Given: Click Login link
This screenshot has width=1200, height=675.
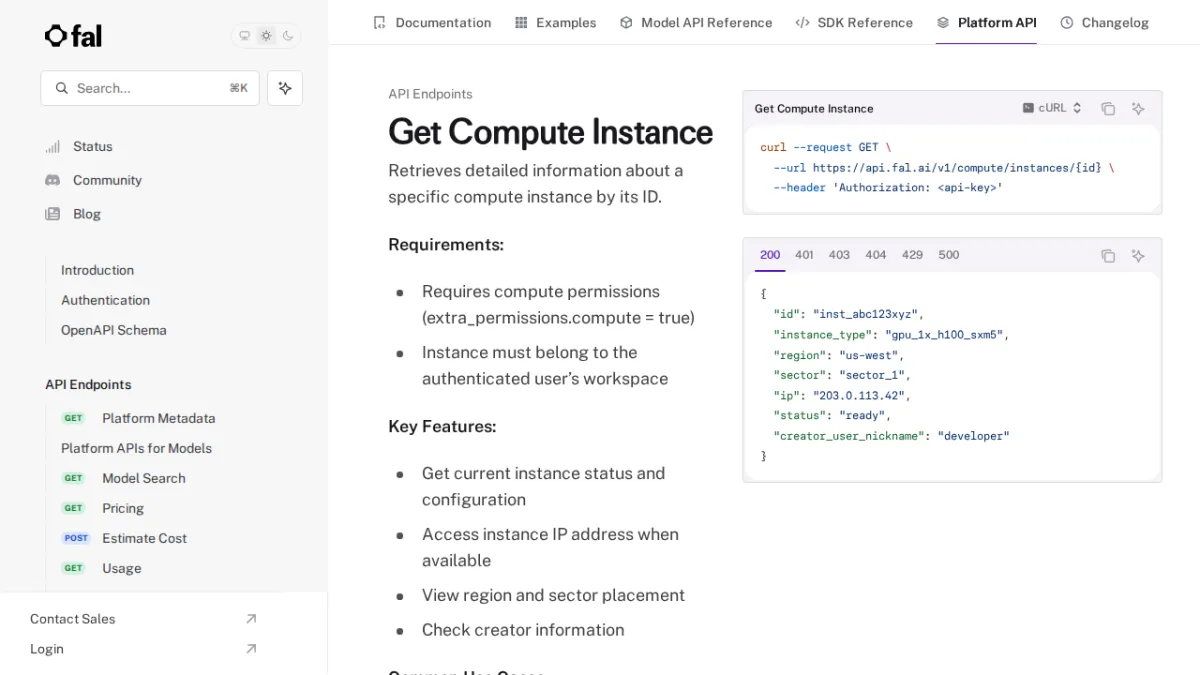Looking at the screenshot, I should coord(46,649).
